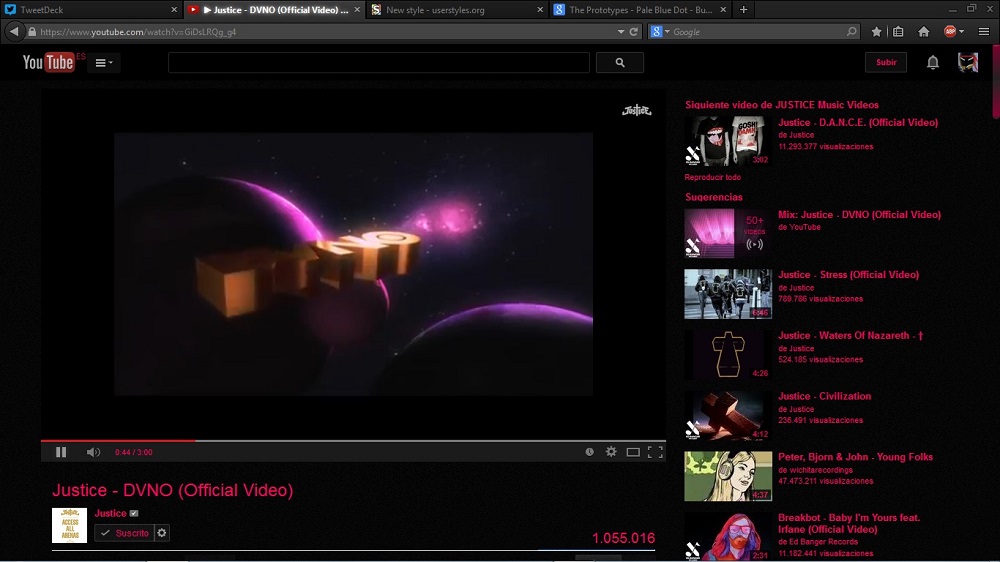1000x562 pixels.
Task: Click the Subir upload button
Action: point(886,62)
